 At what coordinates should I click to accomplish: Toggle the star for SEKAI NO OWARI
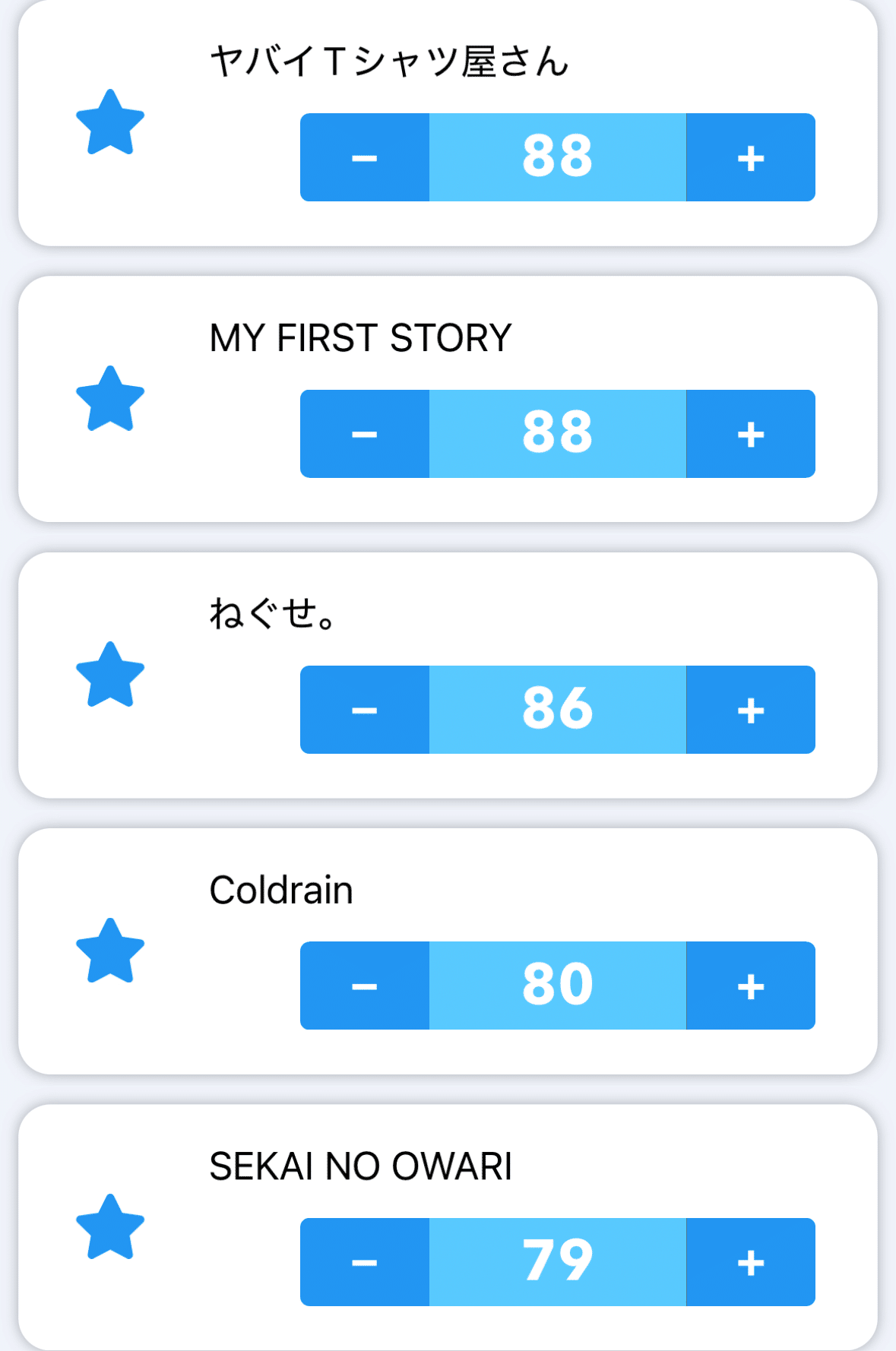click(110, 1227)
